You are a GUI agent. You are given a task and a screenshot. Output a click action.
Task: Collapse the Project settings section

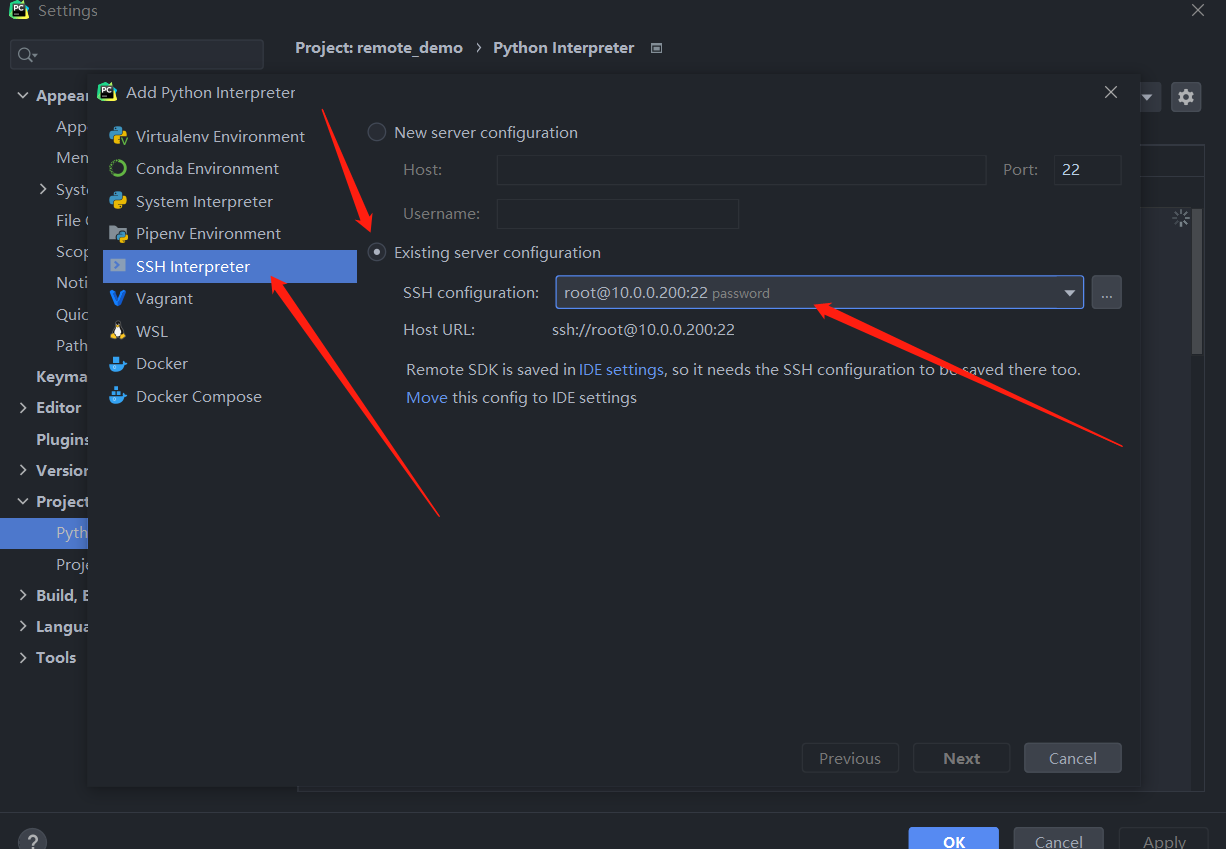(x=23, y=501)
